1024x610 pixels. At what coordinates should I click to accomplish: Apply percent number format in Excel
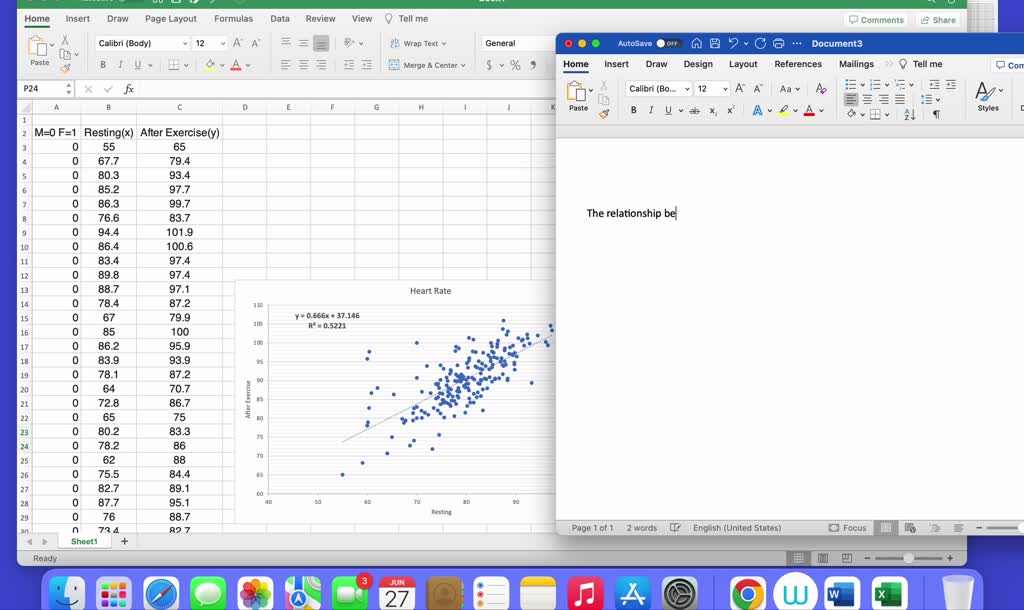[x=514, y=66]
